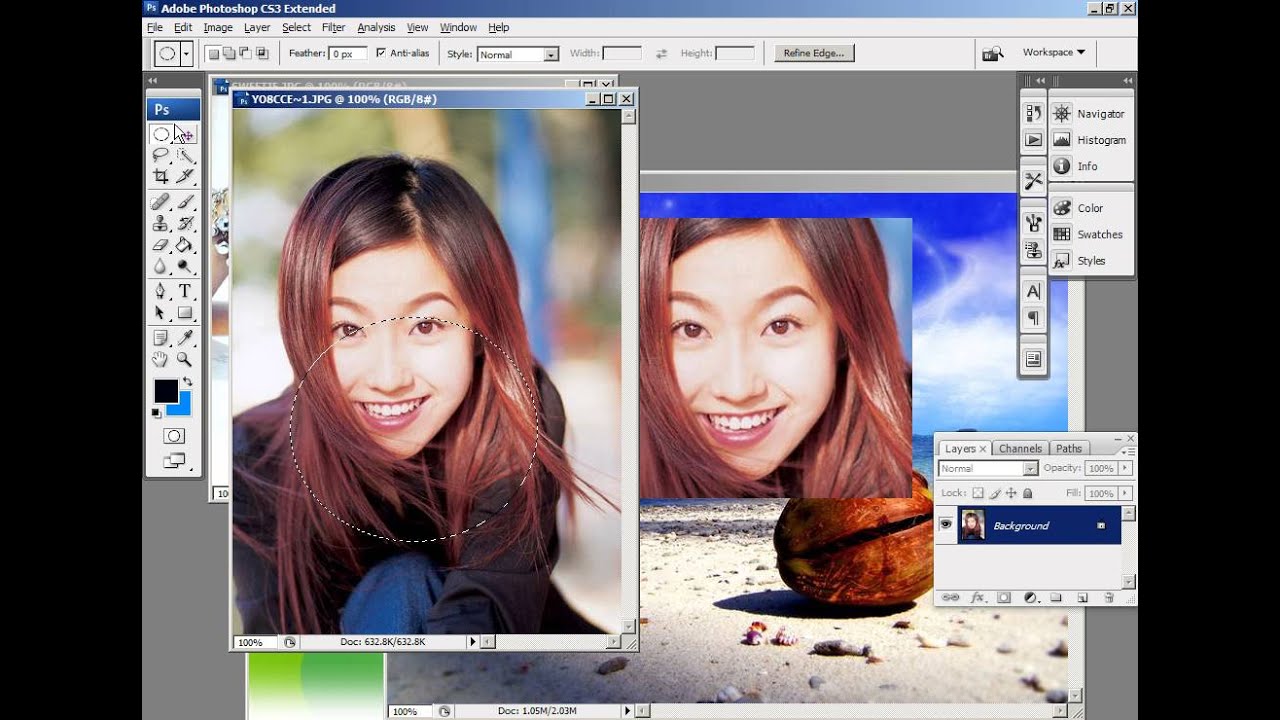
Task: Click the delete layer trash icon
Action: pos(1108,598)
